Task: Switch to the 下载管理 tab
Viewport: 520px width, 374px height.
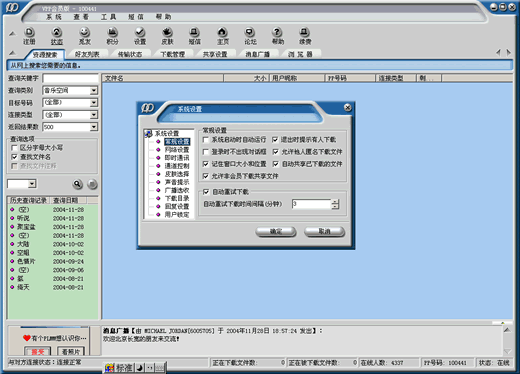Action: point(173,54)
